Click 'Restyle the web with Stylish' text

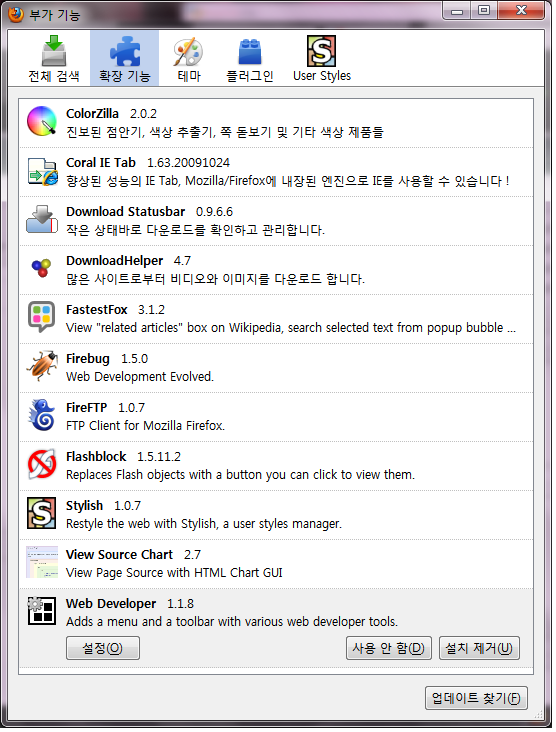(x=204, y=524)
